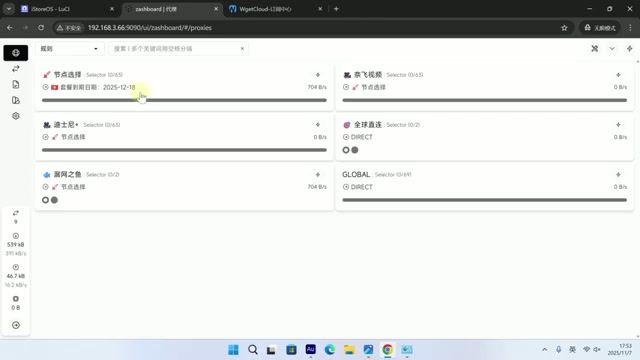The width and height of the screenshot is (640, 360).
Task: Run latency test for 全球直连 group
Action: pyautogui.click(x=618, y=124)
